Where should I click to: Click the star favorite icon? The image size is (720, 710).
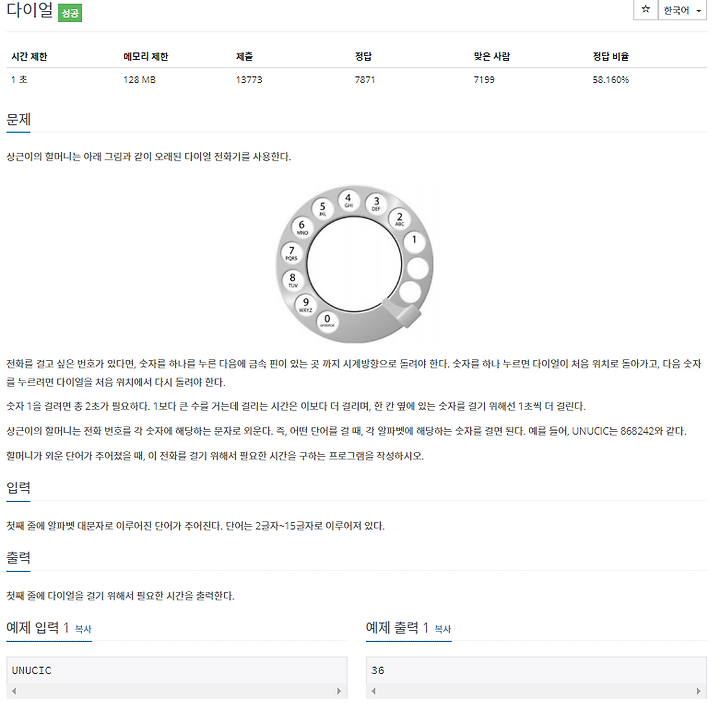pos(646,9)
